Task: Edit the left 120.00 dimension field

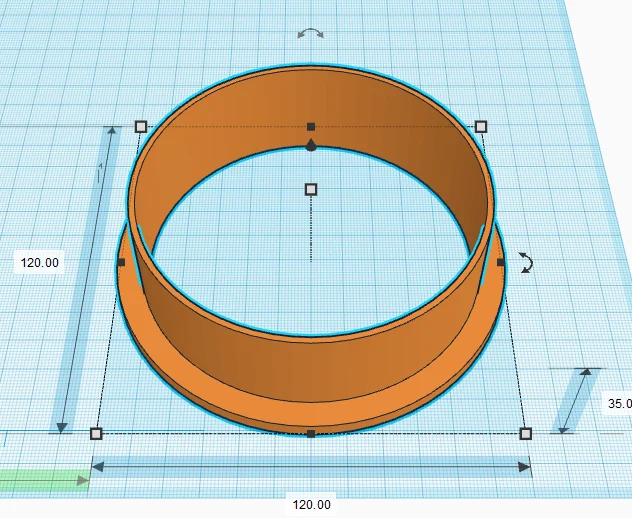Action: point(40,262)
